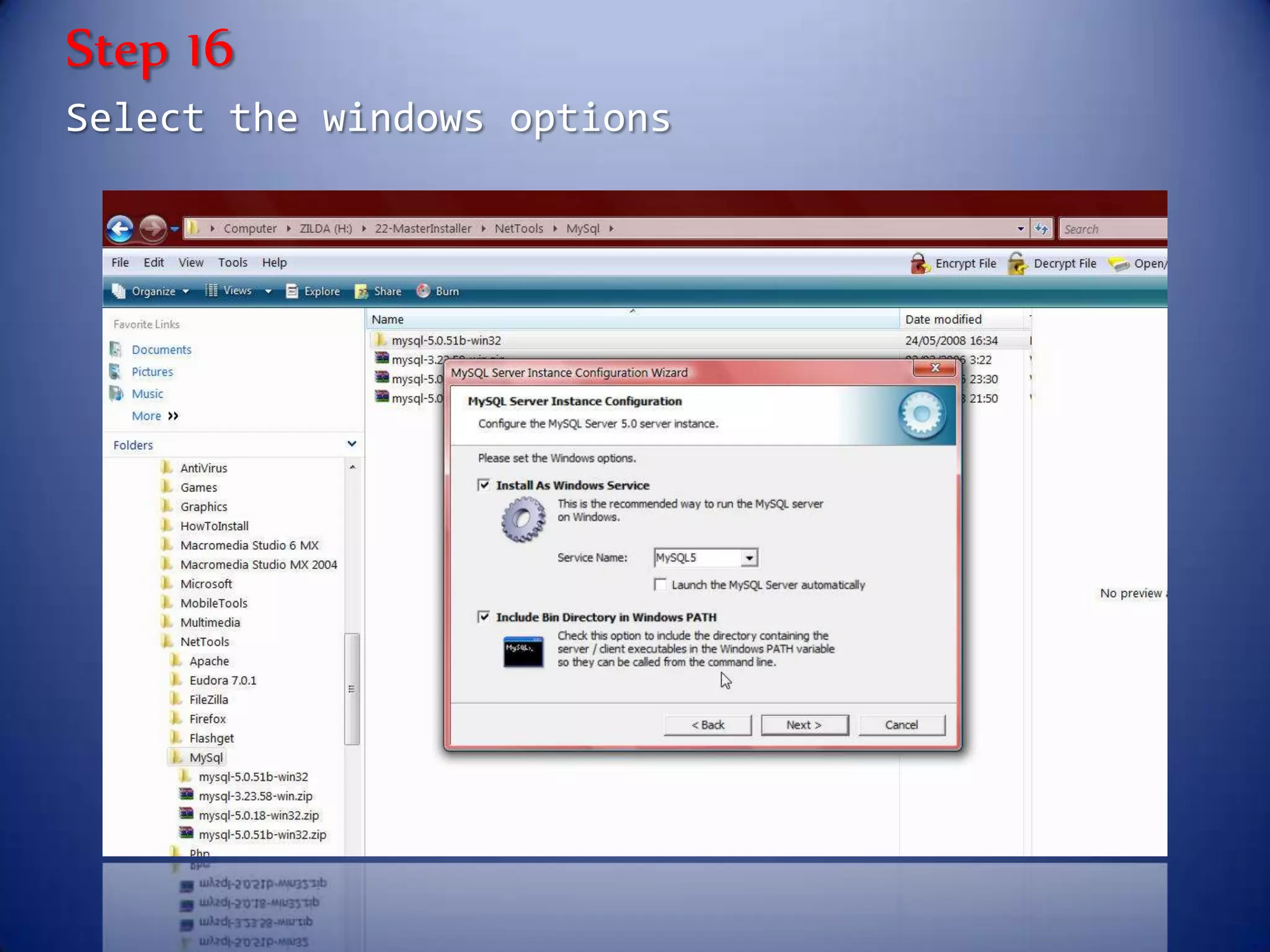The width and height of the screenshot is (1270, 952).
Task: Select the AntiVirus folder in the tree
Action: coord(203,468)
